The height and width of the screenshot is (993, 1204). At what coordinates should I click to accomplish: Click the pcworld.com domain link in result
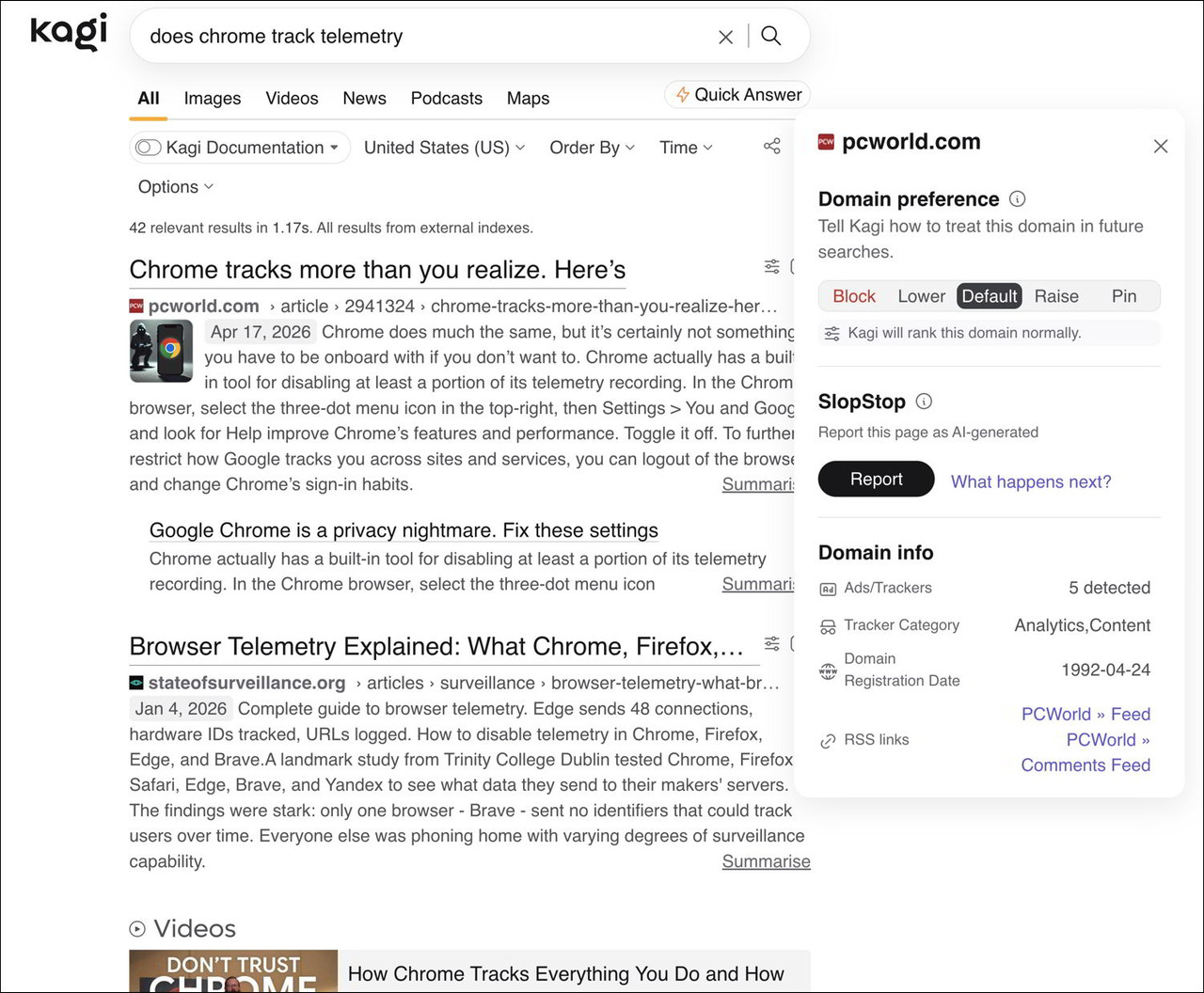click(204, 306)
